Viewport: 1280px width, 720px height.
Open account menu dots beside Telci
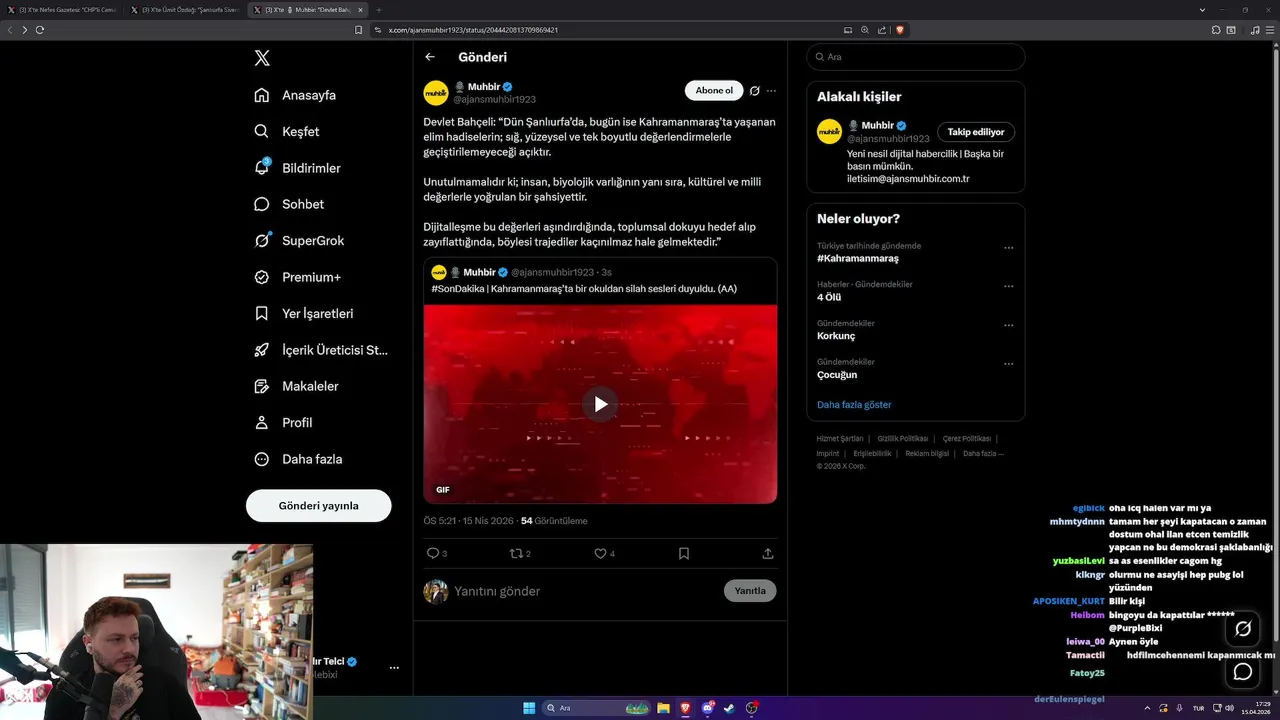pyautogui.click(x=394, y=667)
